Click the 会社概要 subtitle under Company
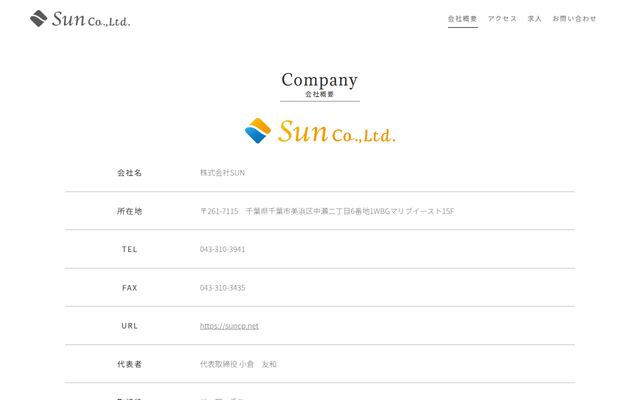This screenshot has height=400, width=640. 320,94
